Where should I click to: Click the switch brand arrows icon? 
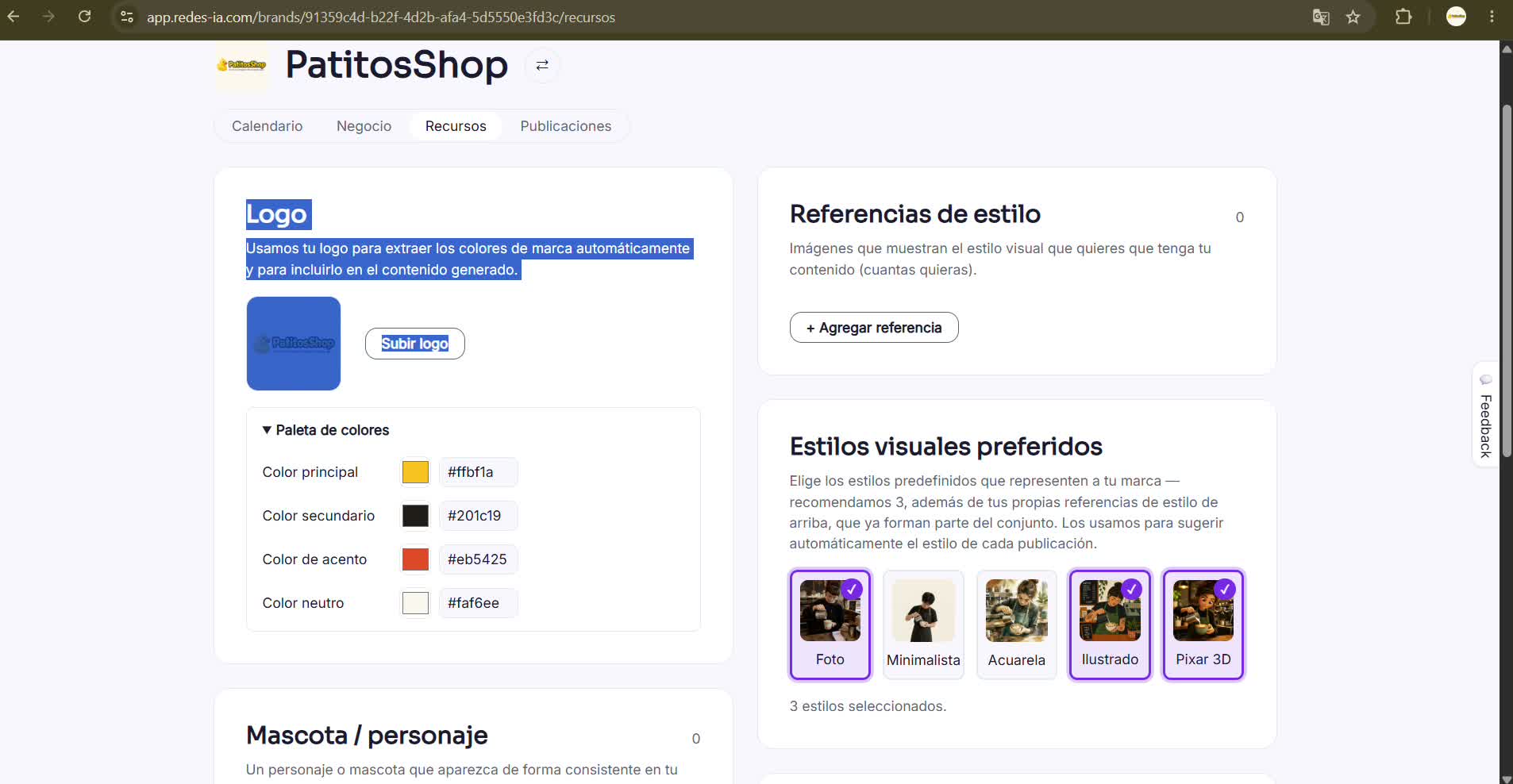[x=542, y=65]
